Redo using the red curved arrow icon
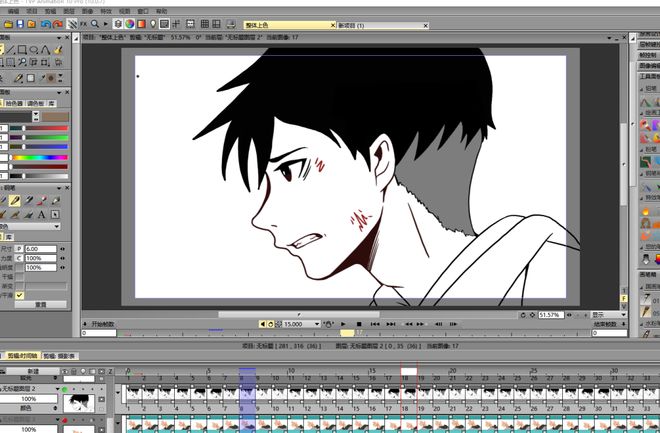 pyautogui.click(x=57, y=24)
